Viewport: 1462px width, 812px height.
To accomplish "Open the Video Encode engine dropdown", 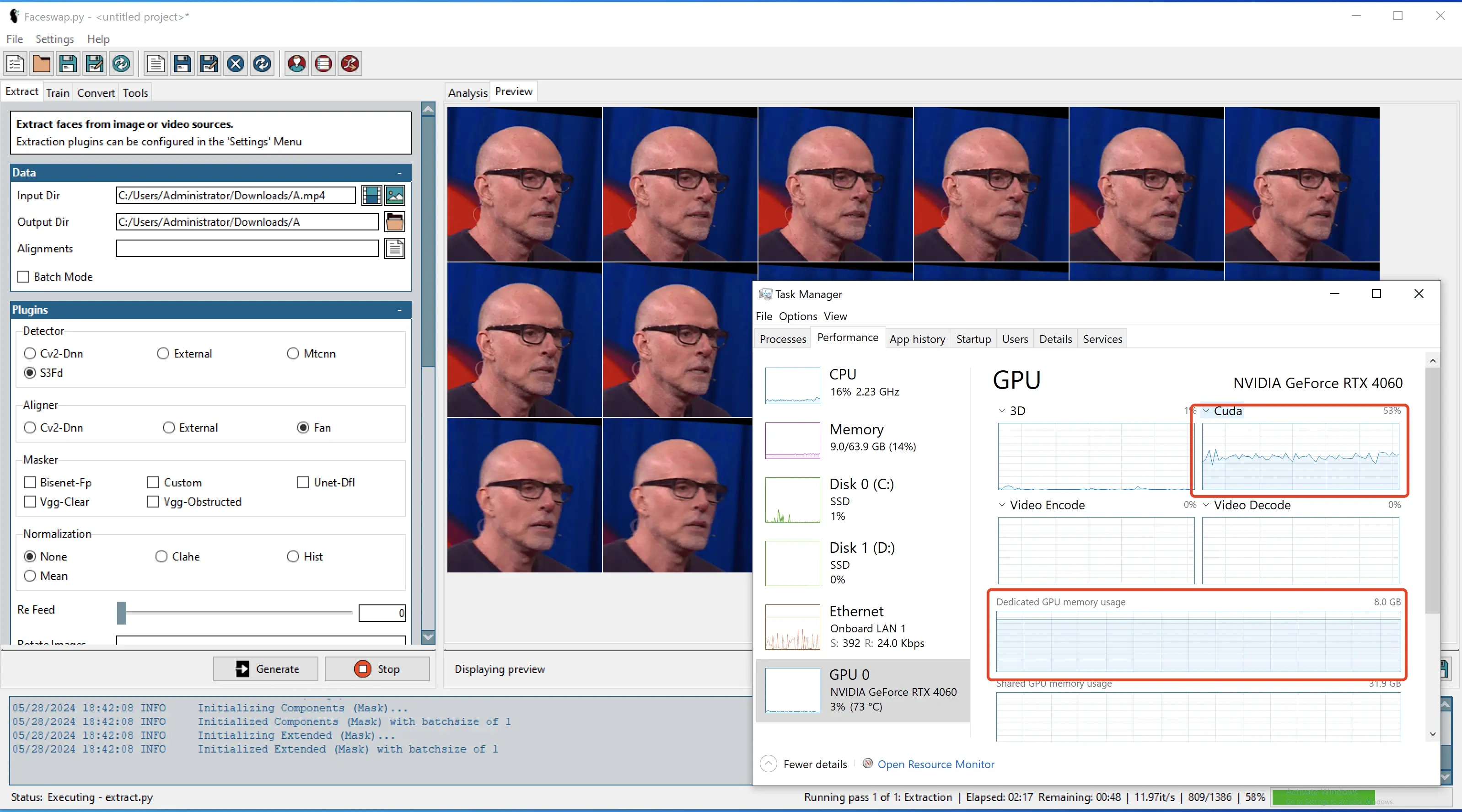I will (x=1002, y=505).
